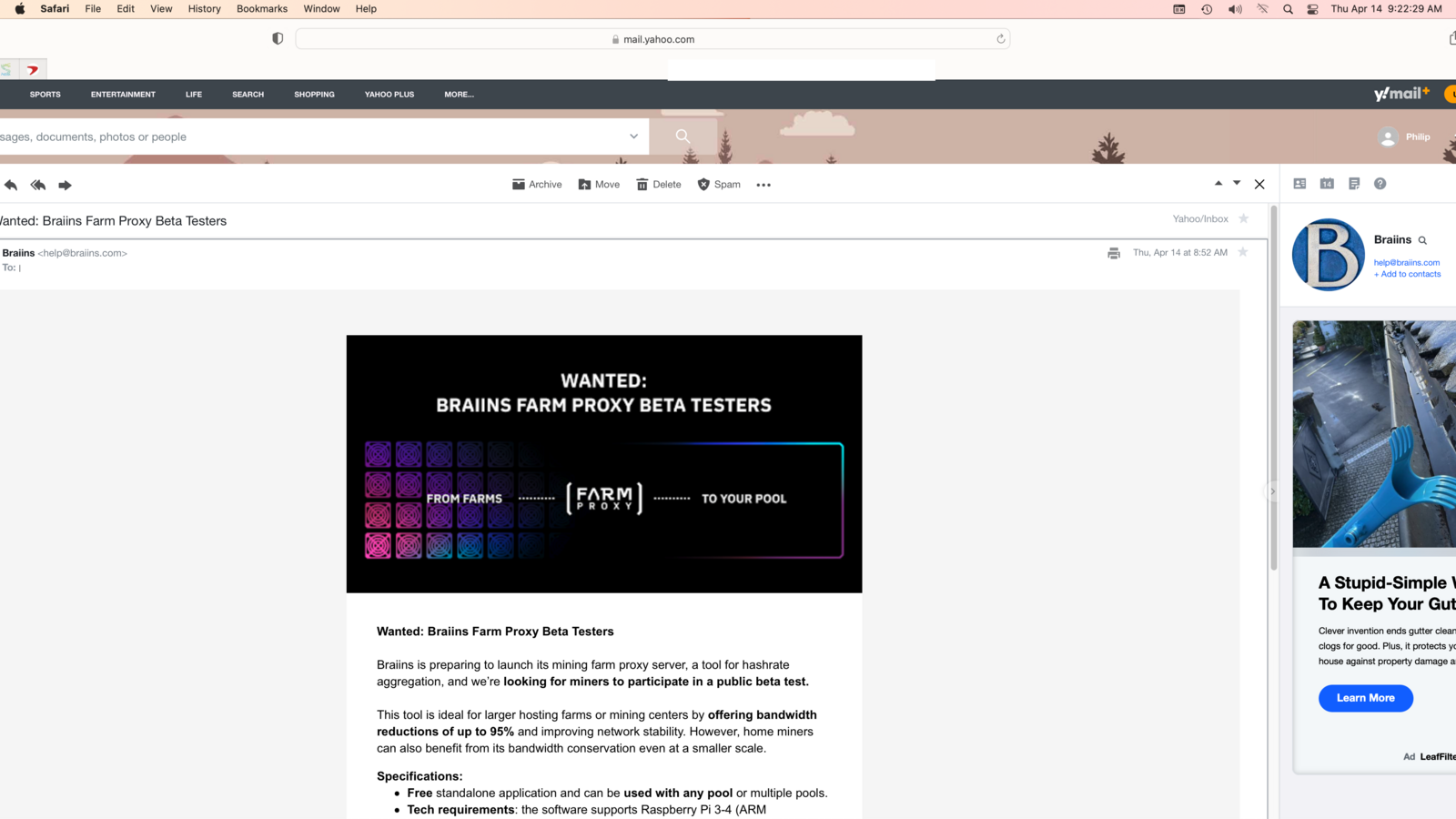1456x819 pixels.
Task: Open the Yahoo Plus navigation link
Action: [x=389, y=95]
